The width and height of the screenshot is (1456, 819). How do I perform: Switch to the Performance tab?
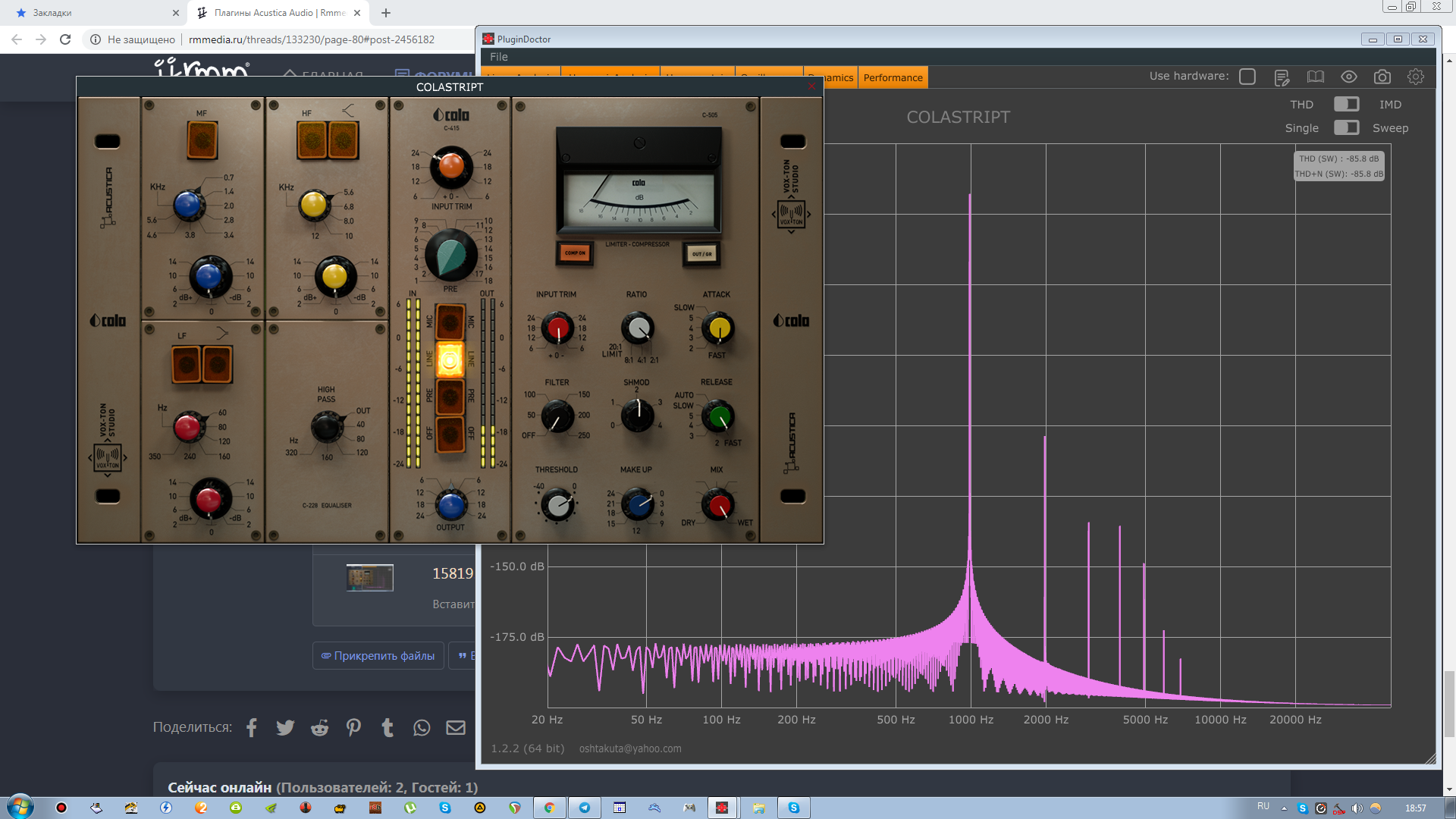click(x=893, y=77)
